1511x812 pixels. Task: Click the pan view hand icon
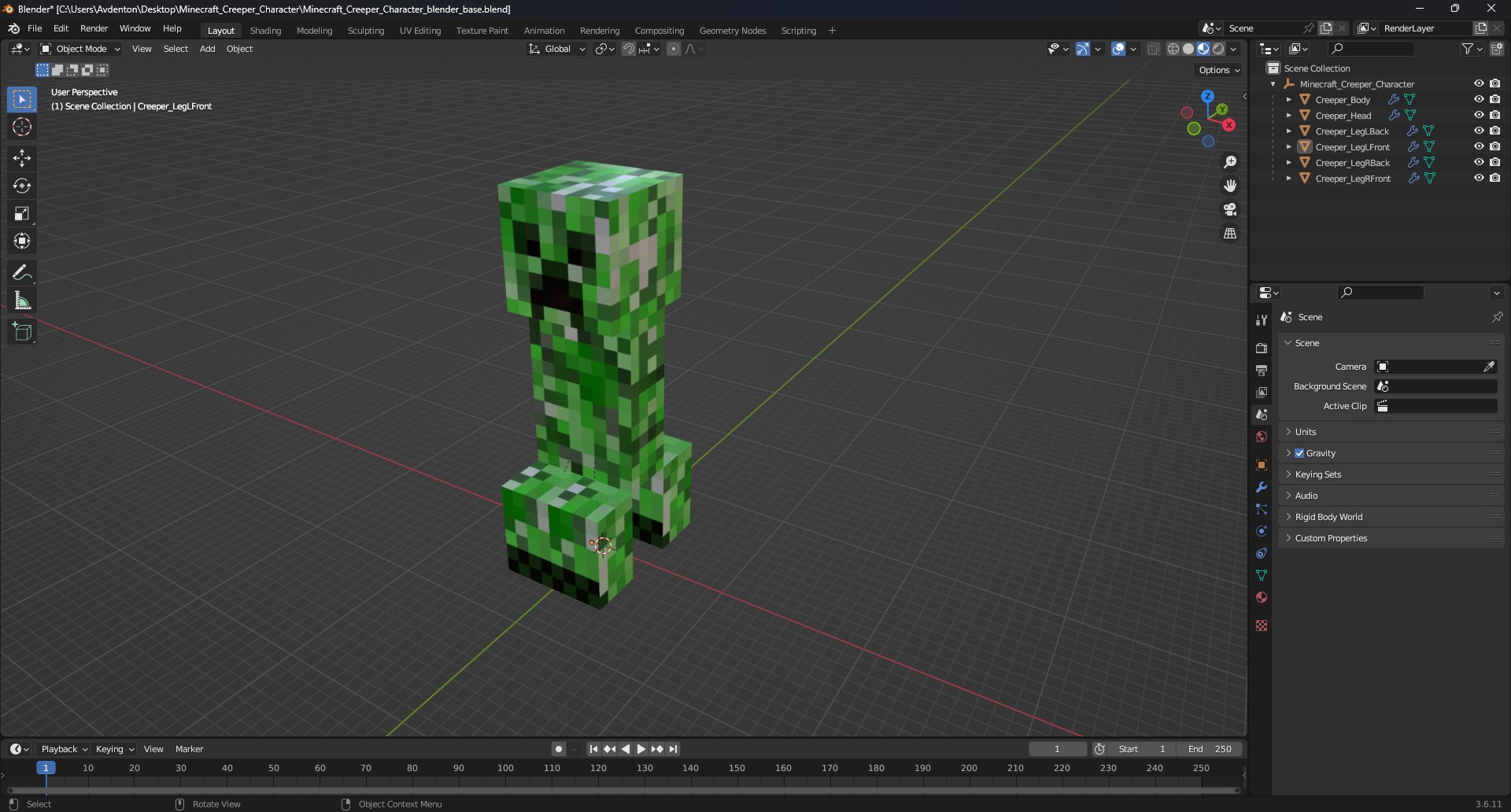pos(1230,186)
